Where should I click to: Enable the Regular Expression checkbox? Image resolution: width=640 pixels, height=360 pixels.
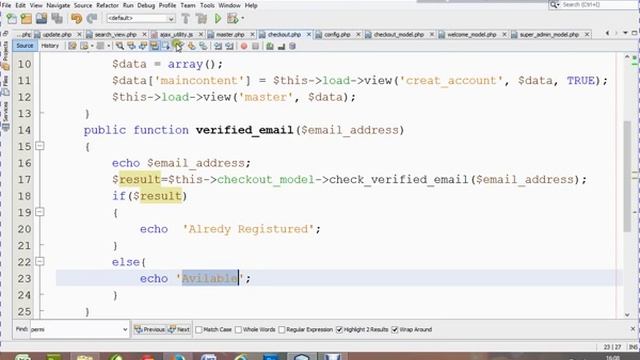tap(282, 329)
